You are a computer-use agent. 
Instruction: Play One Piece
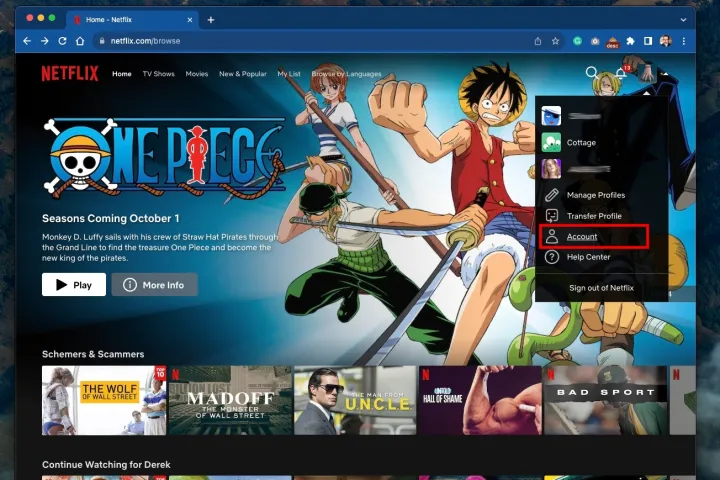(x=74, y=285)
